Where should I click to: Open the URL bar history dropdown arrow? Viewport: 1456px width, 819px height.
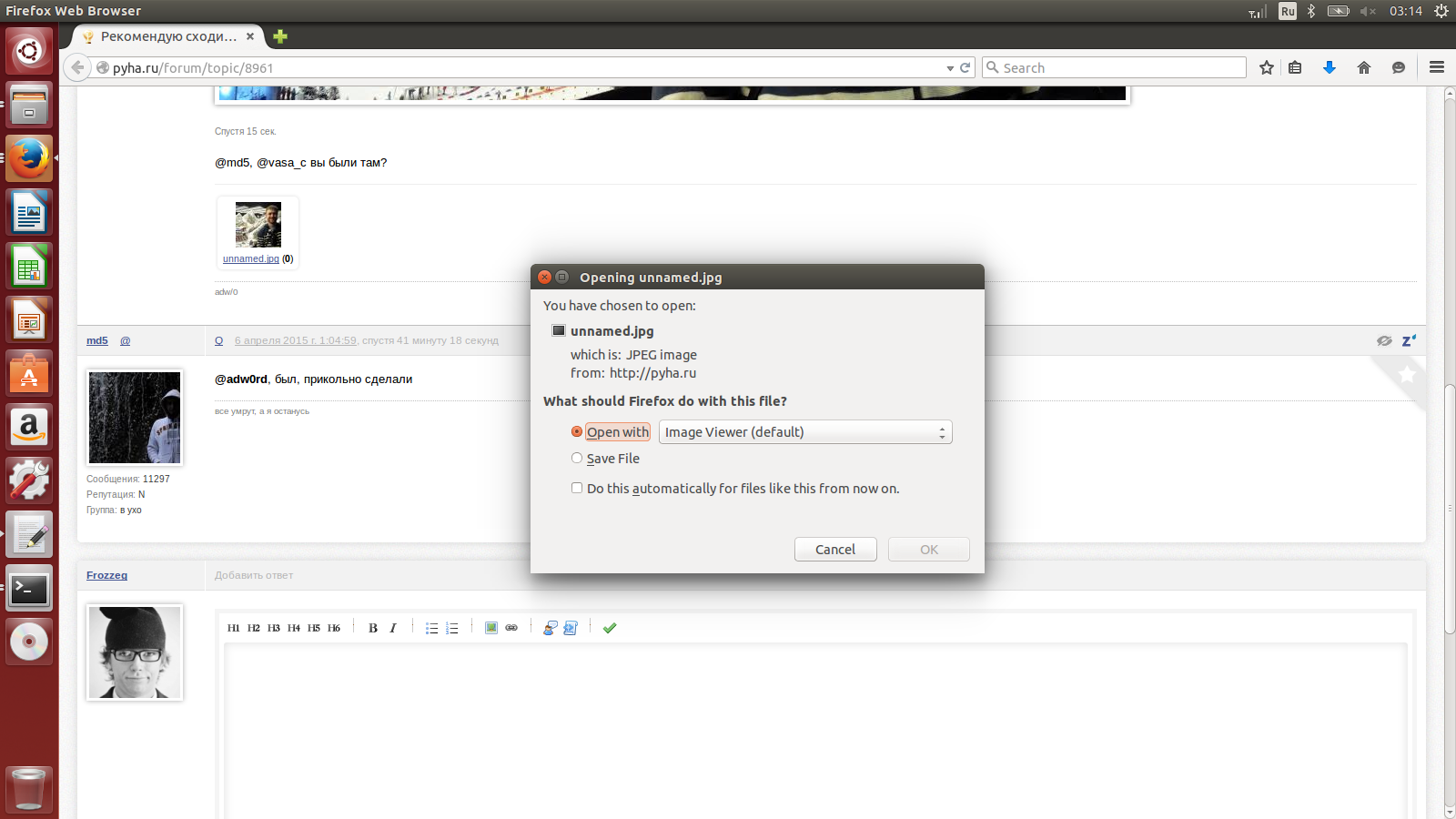[950, 68]
